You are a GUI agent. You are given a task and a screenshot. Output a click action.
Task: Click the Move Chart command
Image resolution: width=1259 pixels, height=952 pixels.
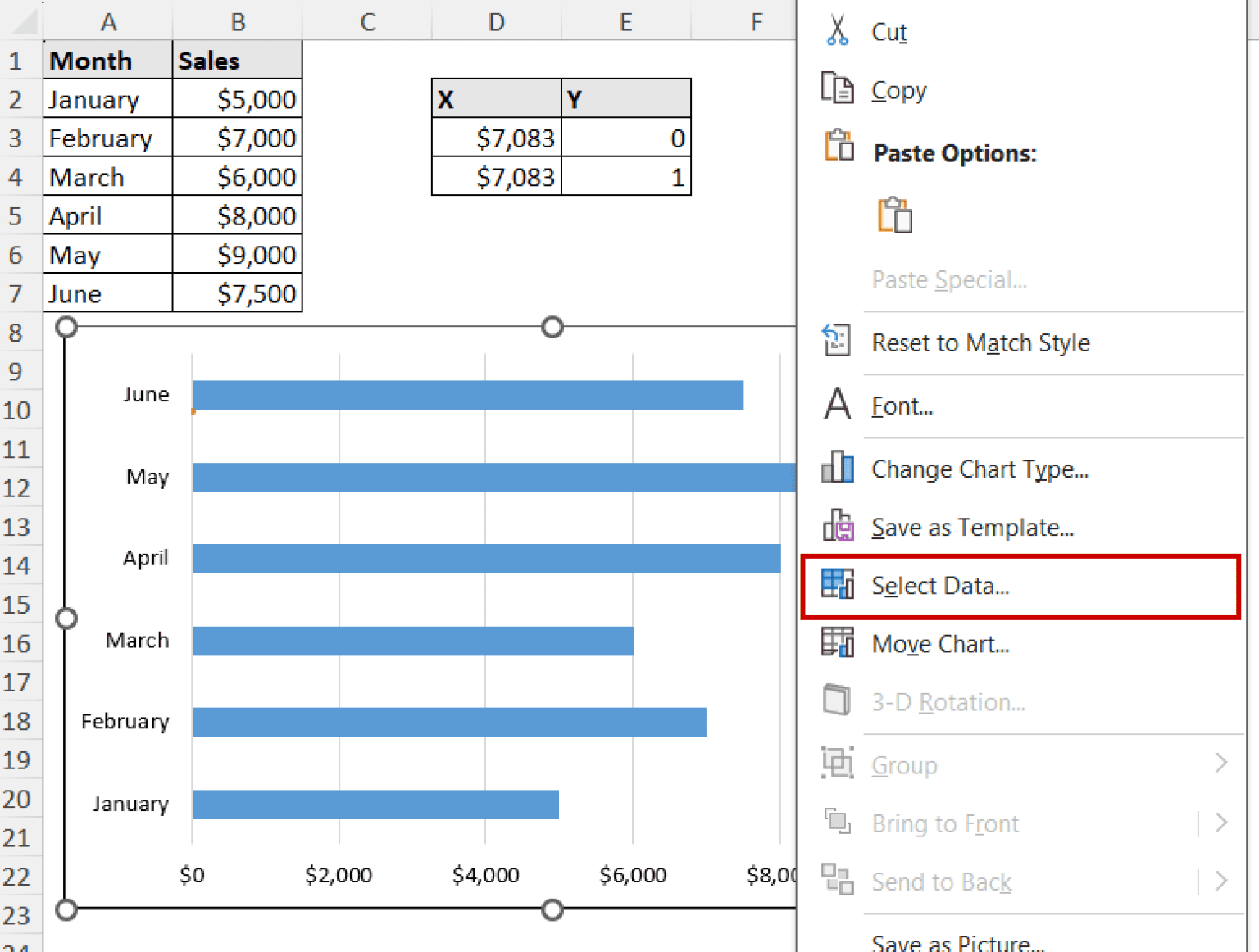(x=940, y=644)
